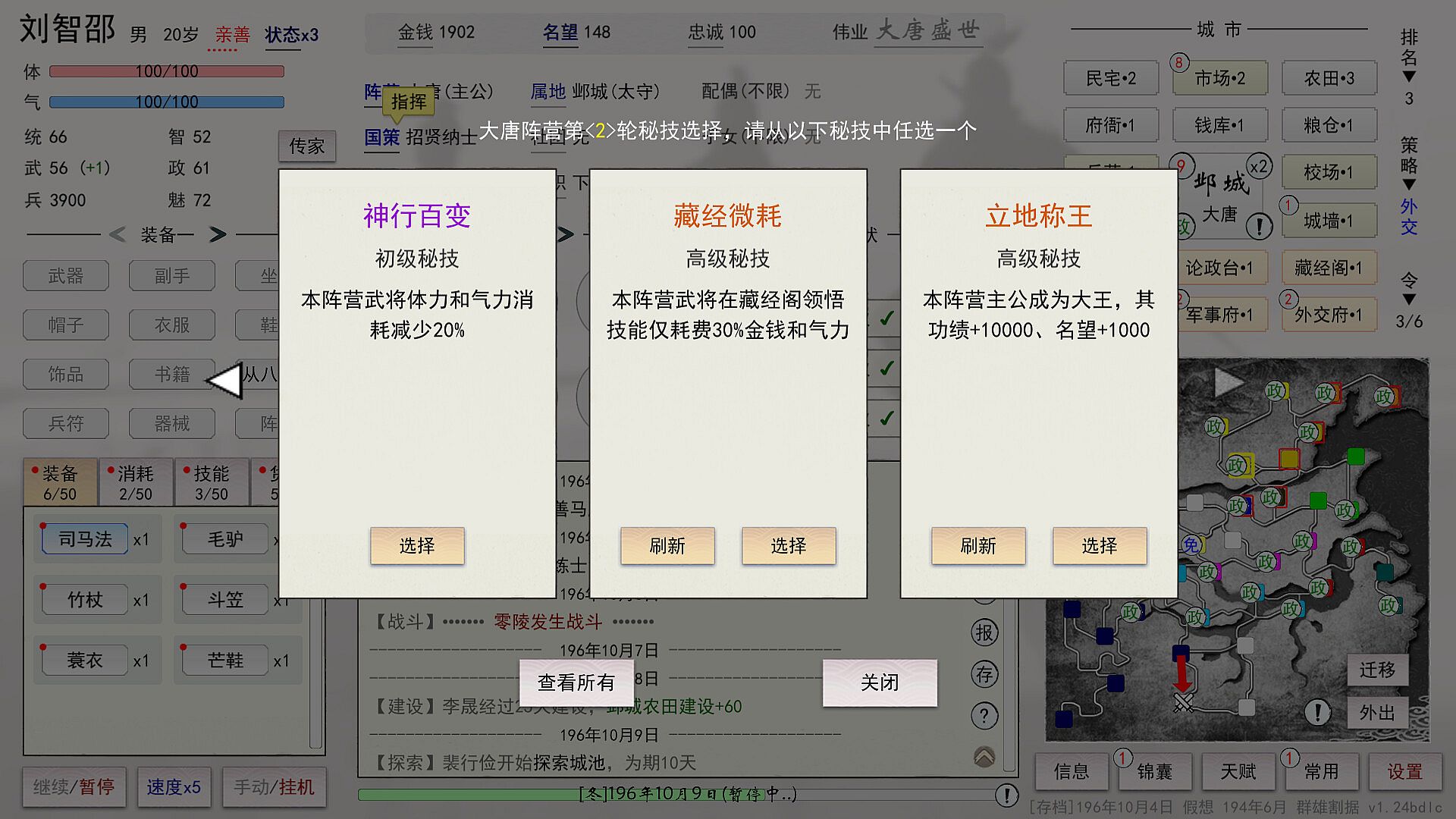Open the question mark help icon

coord(984,715)
